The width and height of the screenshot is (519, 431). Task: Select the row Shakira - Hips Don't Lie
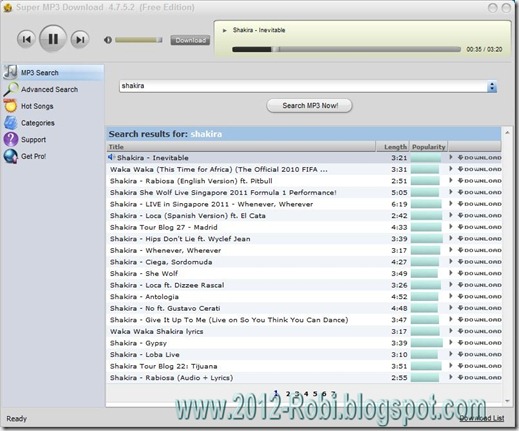pos(304,239)
